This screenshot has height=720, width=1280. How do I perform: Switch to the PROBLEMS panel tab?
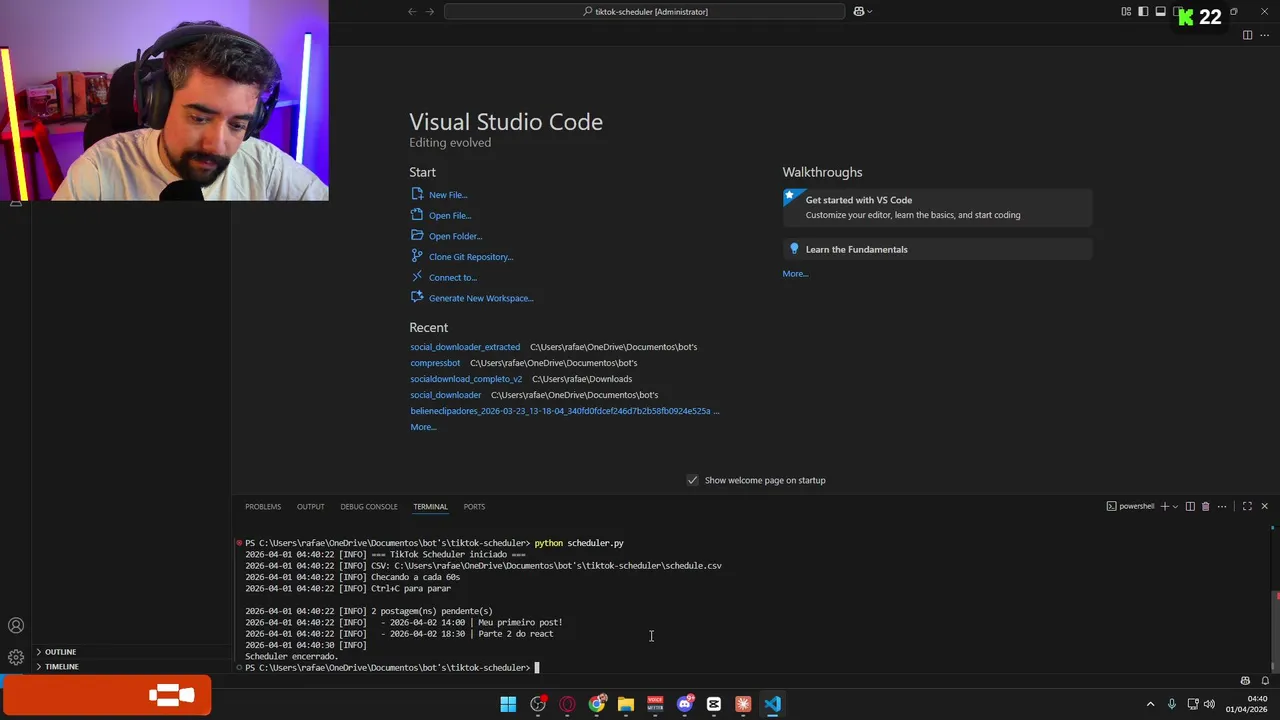coord(263,506)
